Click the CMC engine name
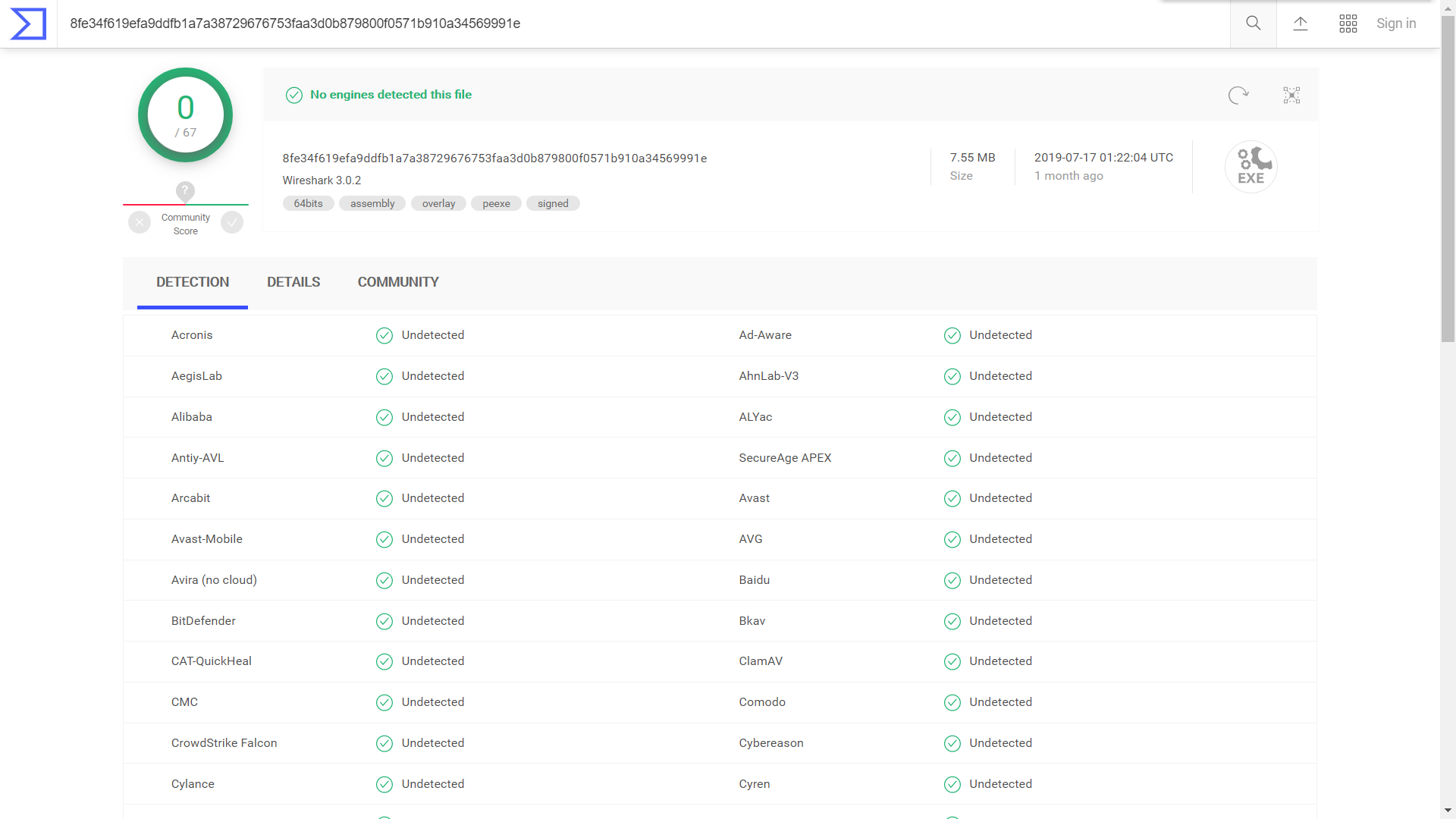 click(x=184, y=702)
